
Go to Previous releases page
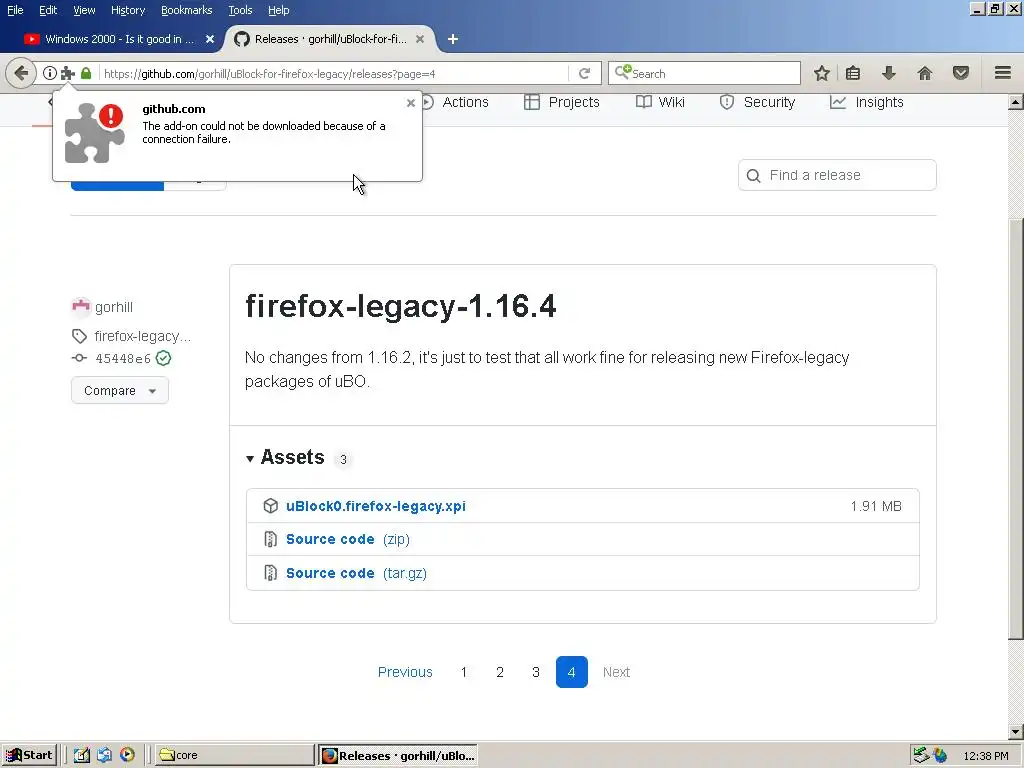(x=405, y=672)
